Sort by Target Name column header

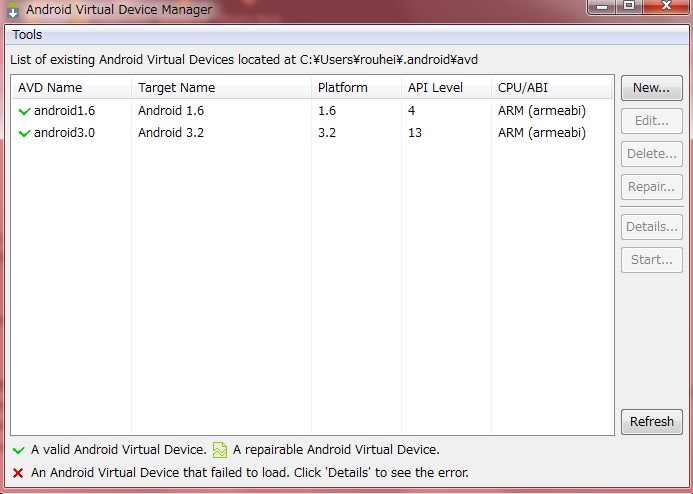point(221,87)
